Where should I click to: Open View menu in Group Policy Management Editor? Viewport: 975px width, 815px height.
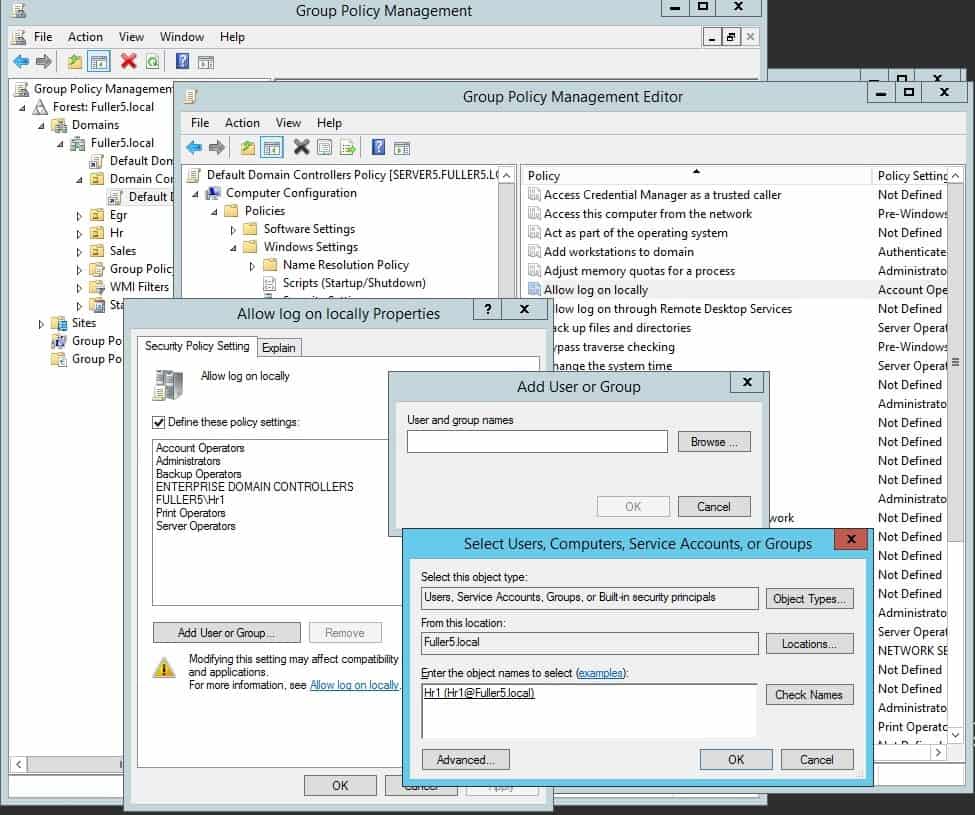coord(288,122)
